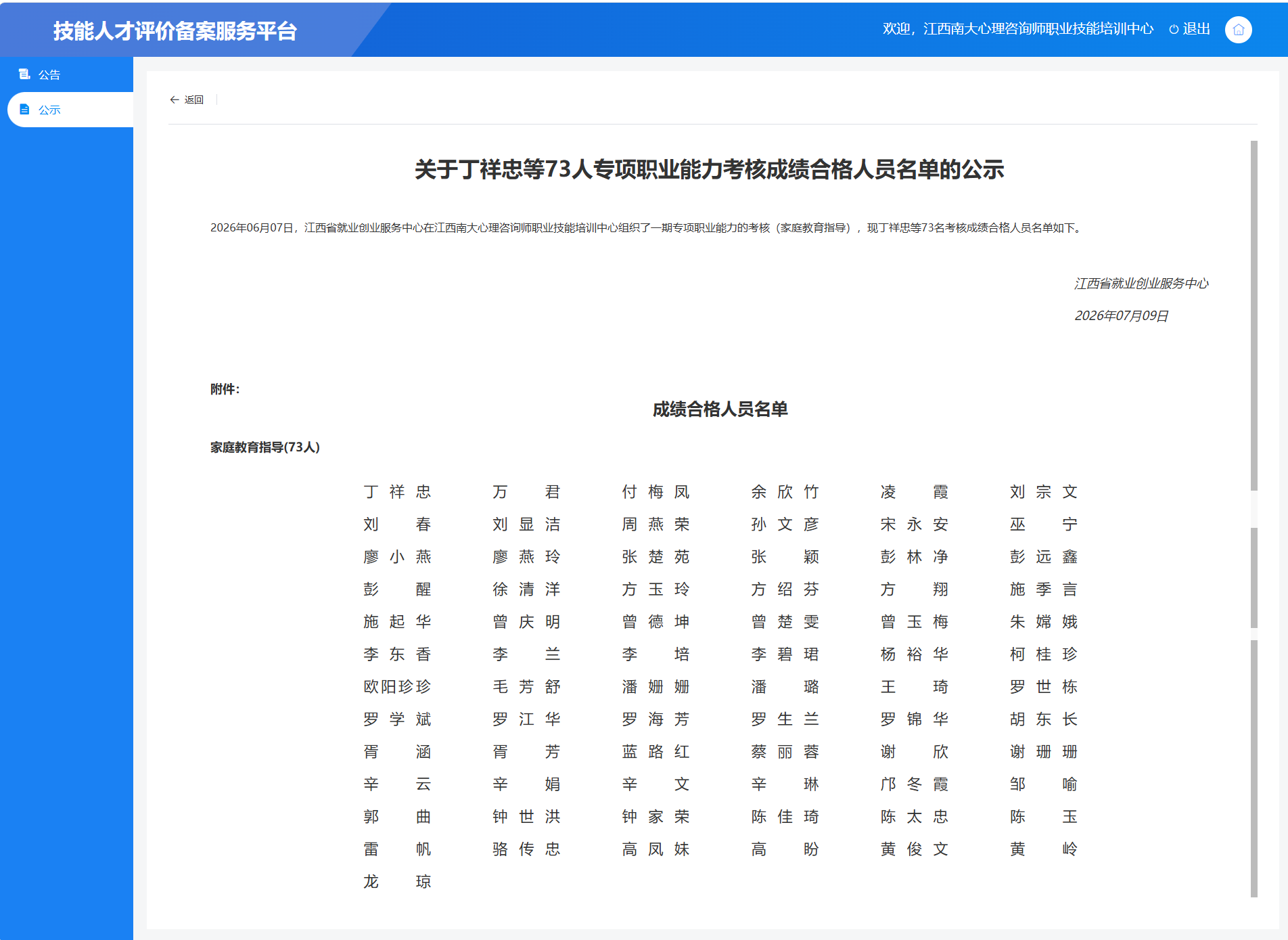Click the category 家庭教育指导(73人)
Image resolution: width=1288 pixels, height=940 pixels.
coord(265,447)
